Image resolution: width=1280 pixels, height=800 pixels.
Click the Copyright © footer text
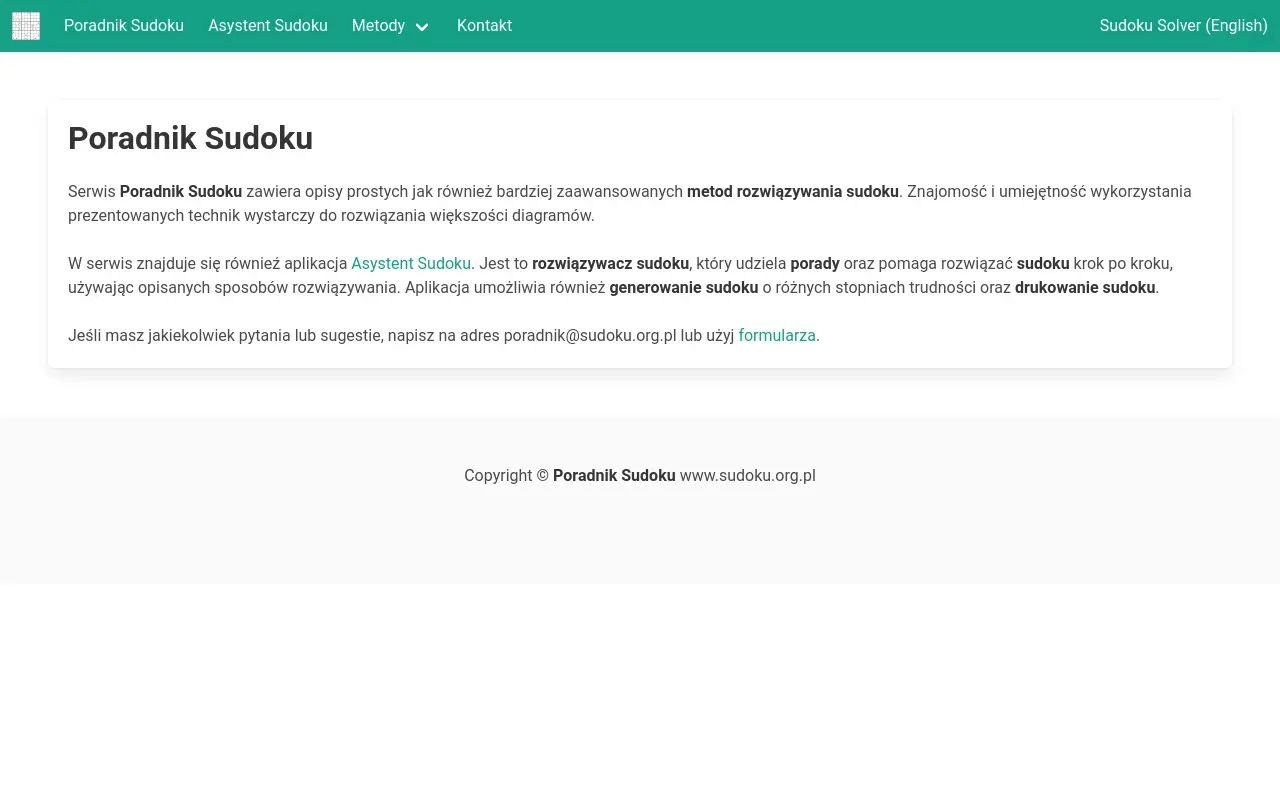[506, 475]
